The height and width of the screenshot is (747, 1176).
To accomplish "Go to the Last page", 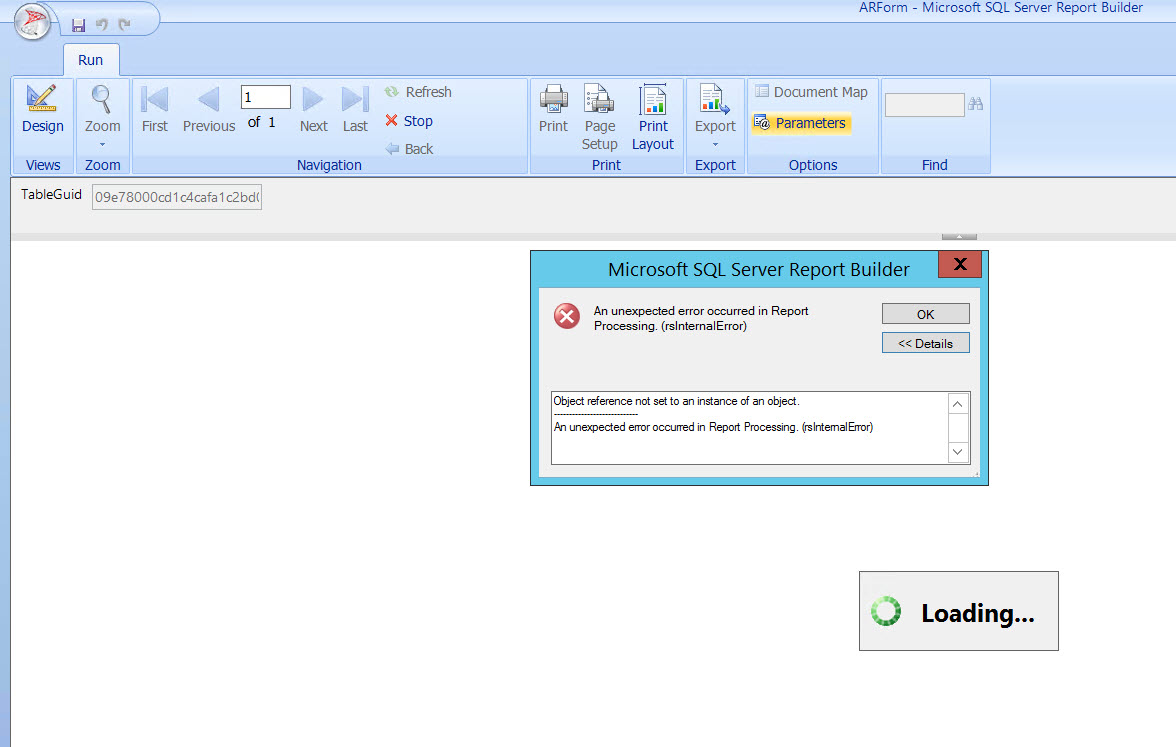I will 355,110.
